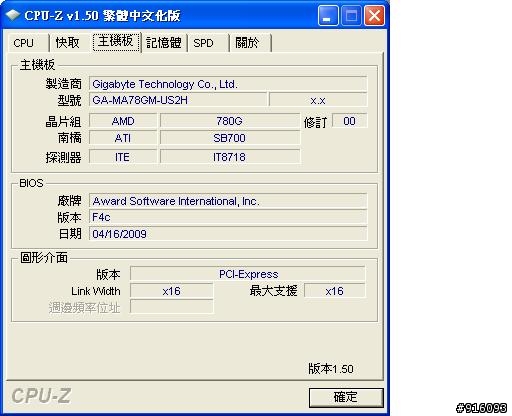512x416 pixels.
Task: Click the x.x model revision field
Action: coord(318,100)
